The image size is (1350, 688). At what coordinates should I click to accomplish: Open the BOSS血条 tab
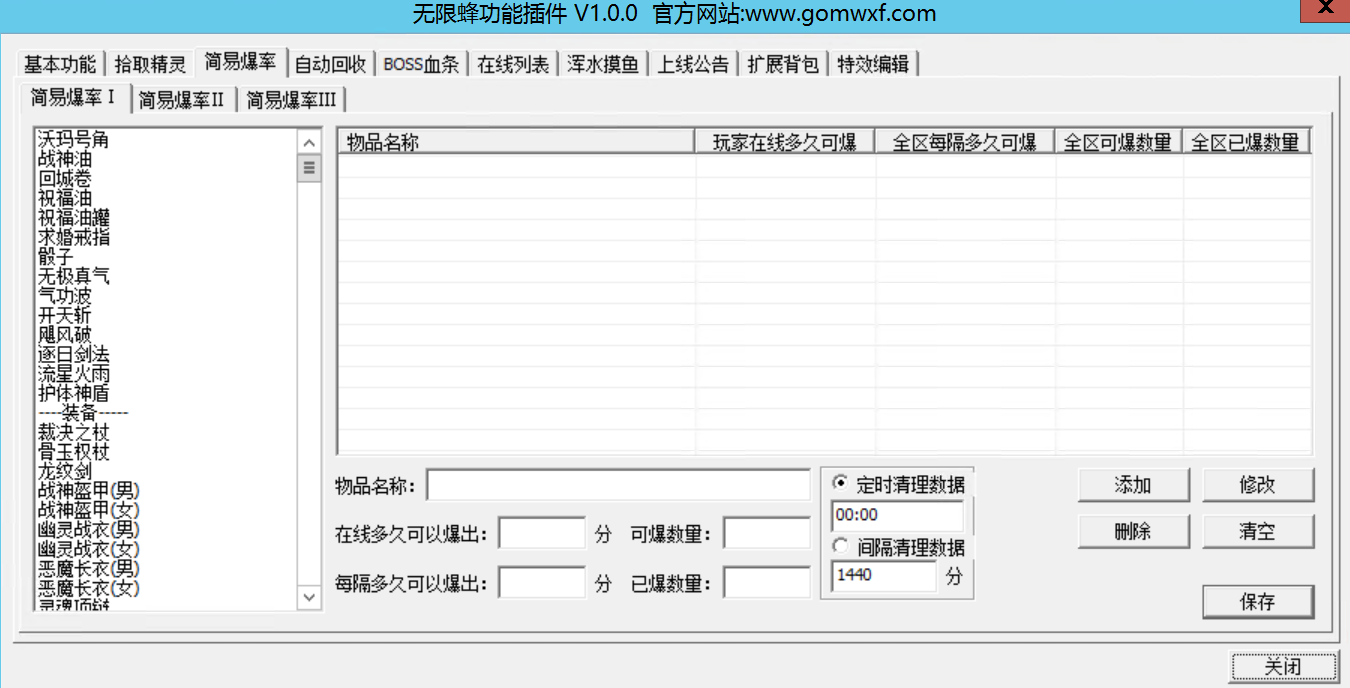421,64
